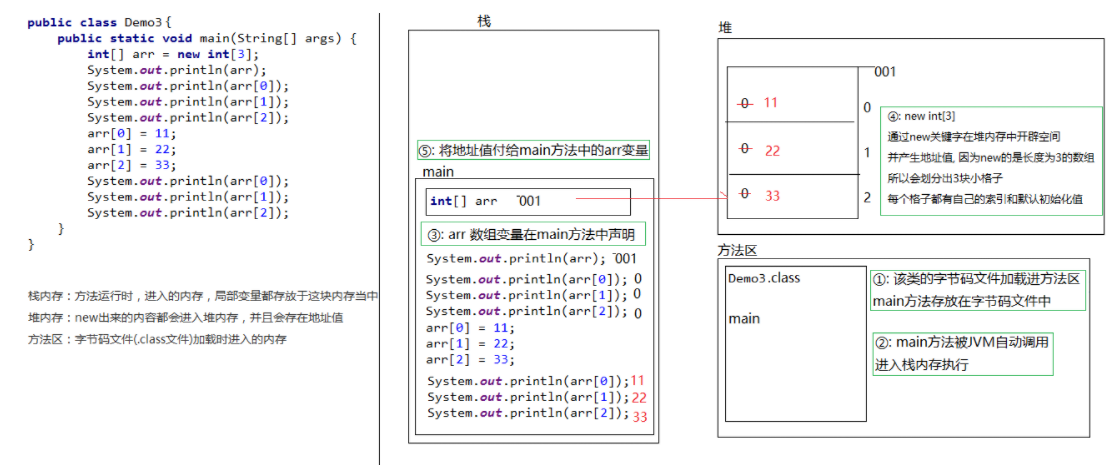
Task: Click "main" label above the stack frame
Action: [x=438, y=172]
